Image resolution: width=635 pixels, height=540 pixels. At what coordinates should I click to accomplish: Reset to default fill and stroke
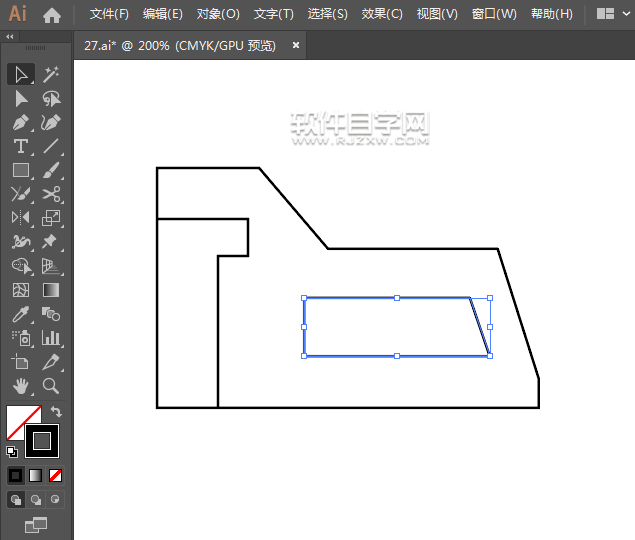click(x=12, y=451)
